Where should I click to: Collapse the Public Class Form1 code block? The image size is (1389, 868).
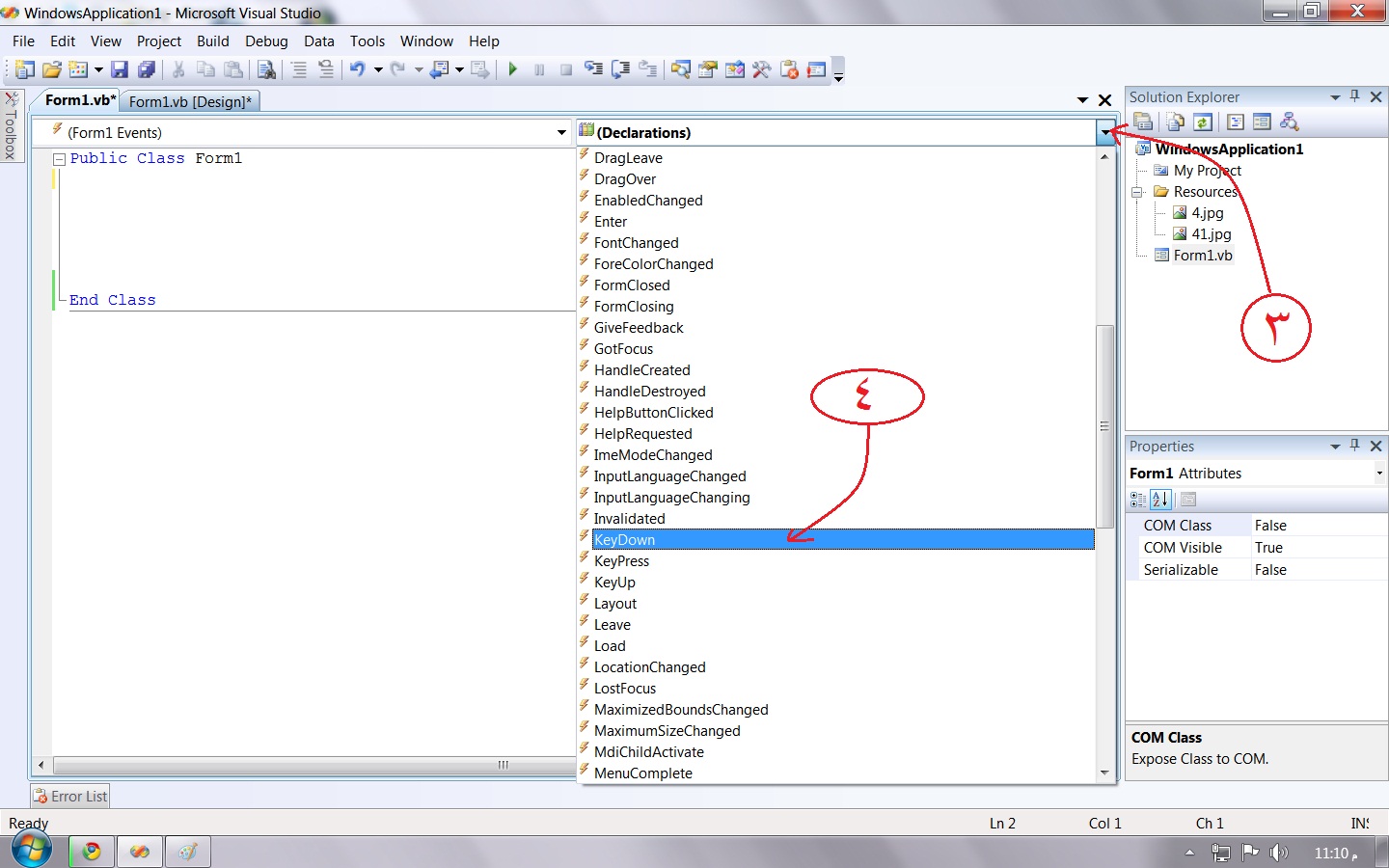coord(59,159)
